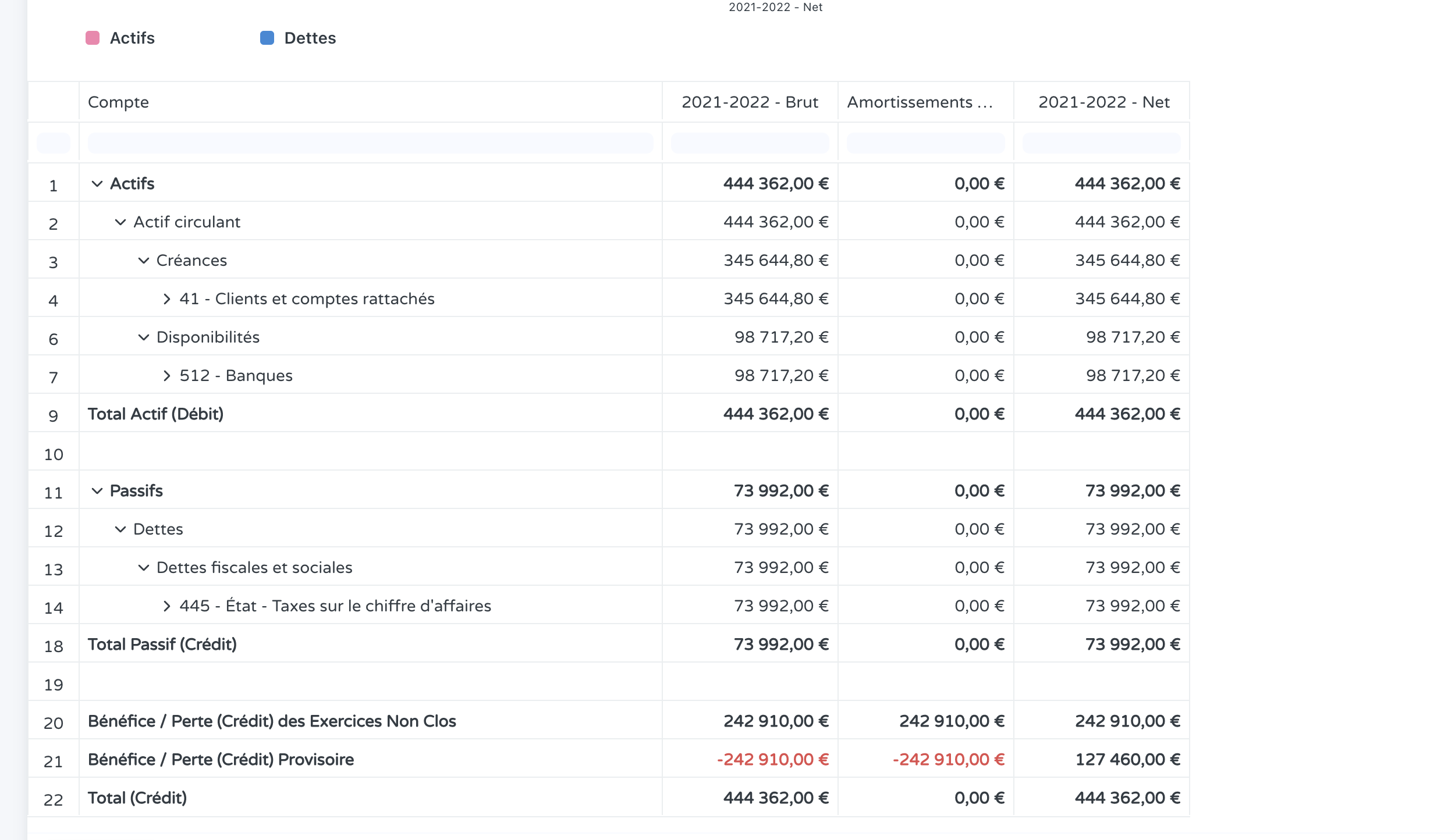Collapse the Actif circulant section
Viewport: 1455px width, 840px height.
[120, 222]
